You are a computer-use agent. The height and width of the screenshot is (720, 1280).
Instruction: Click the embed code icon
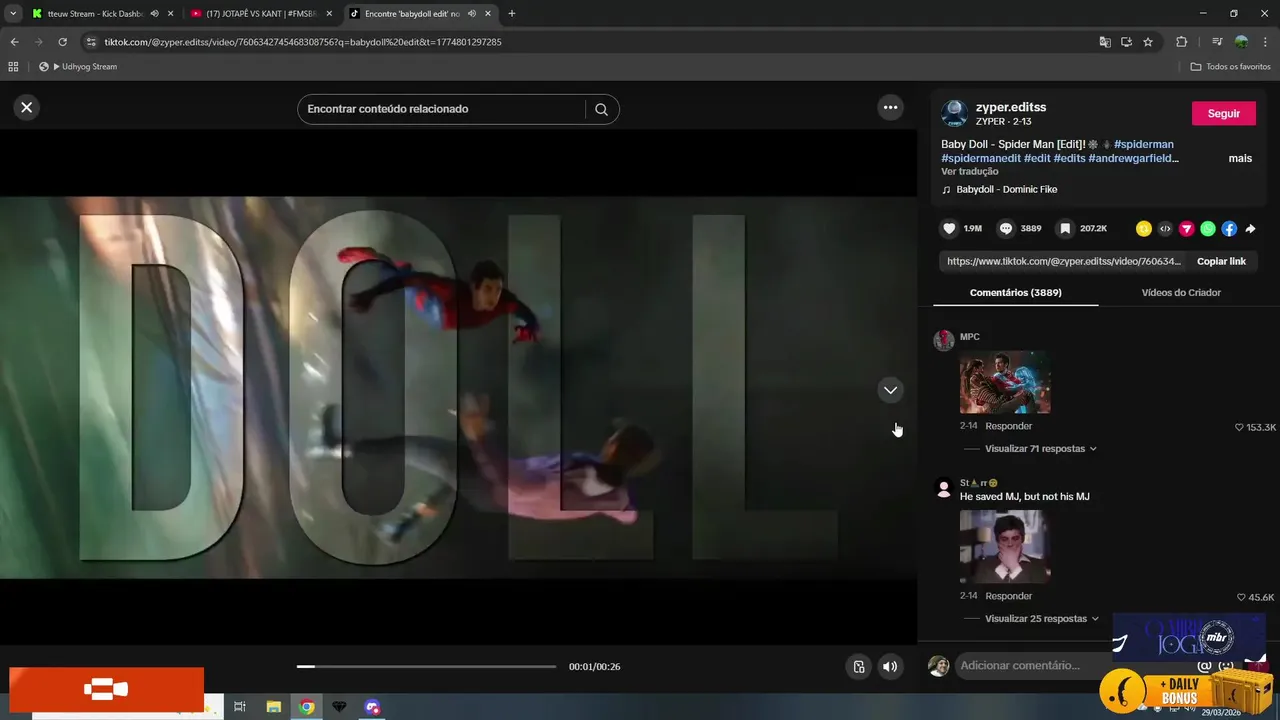[1165, 229]
